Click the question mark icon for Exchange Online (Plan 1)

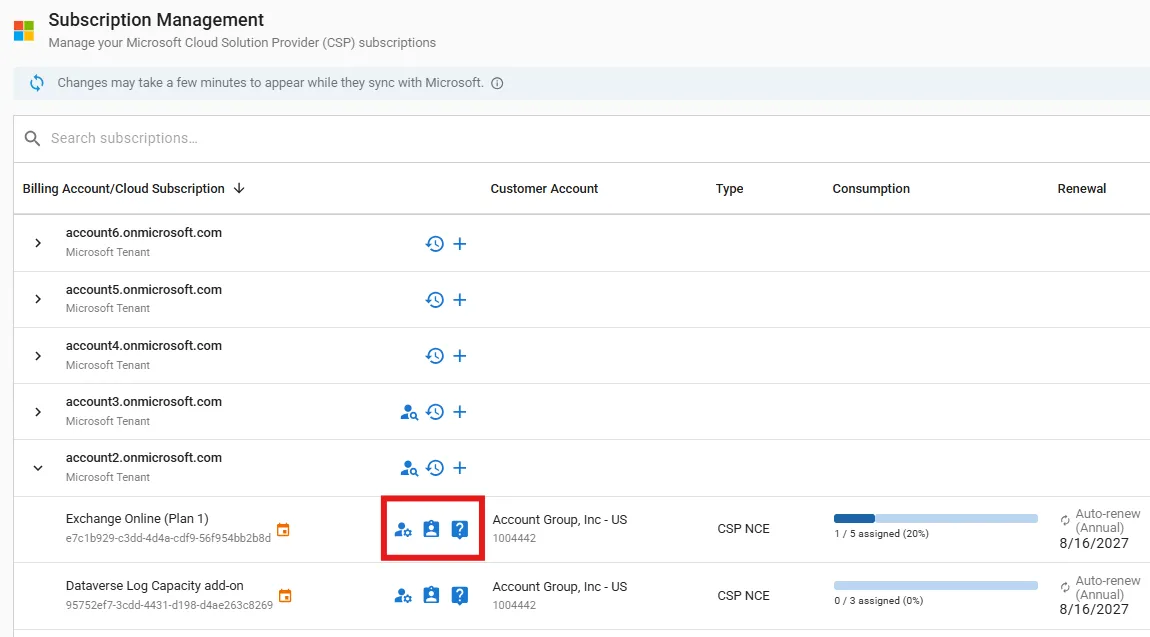[x=460, y=529]
